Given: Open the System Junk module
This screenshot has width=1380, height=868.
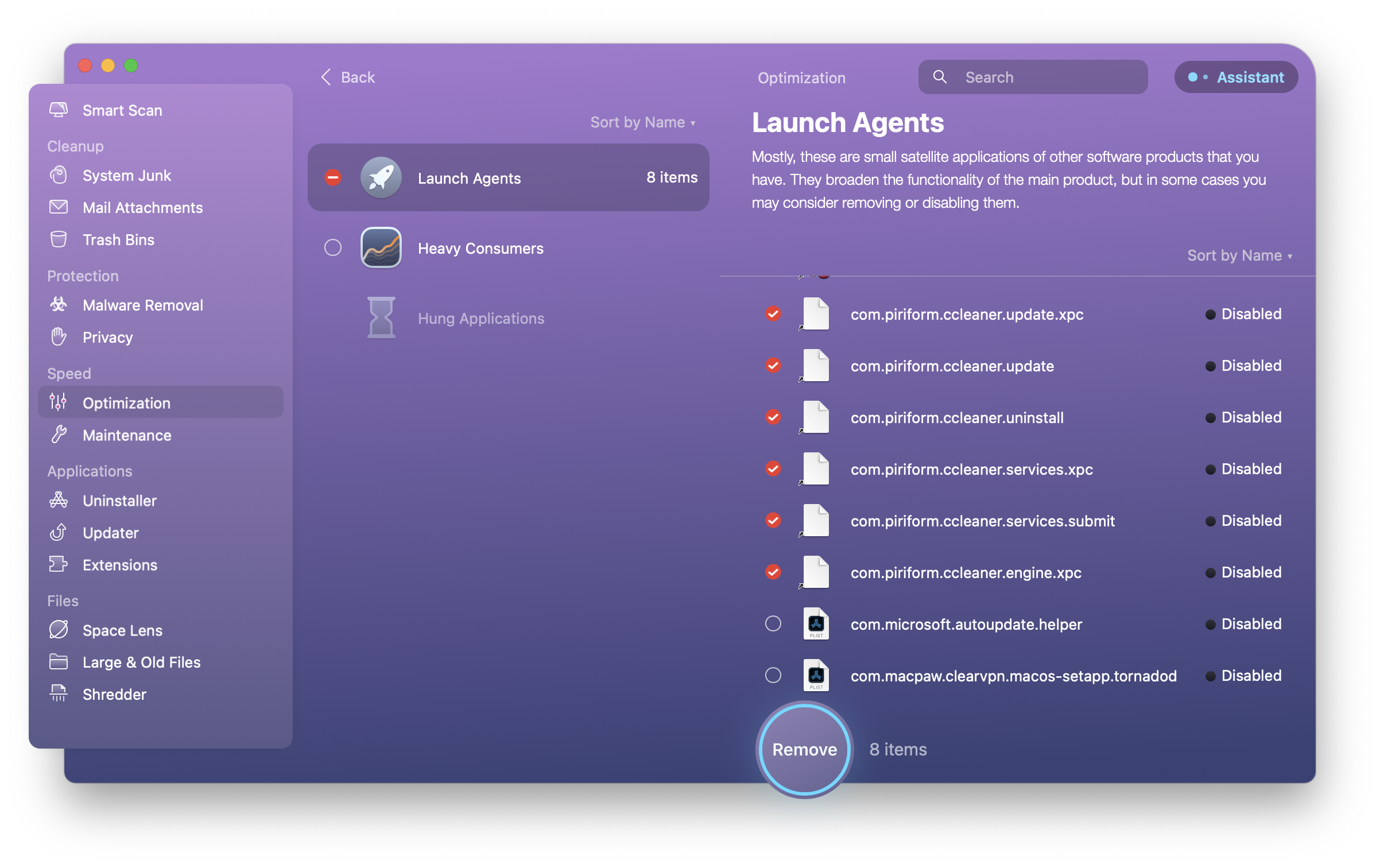Looking at the screenshot, I should click(126, 176).
